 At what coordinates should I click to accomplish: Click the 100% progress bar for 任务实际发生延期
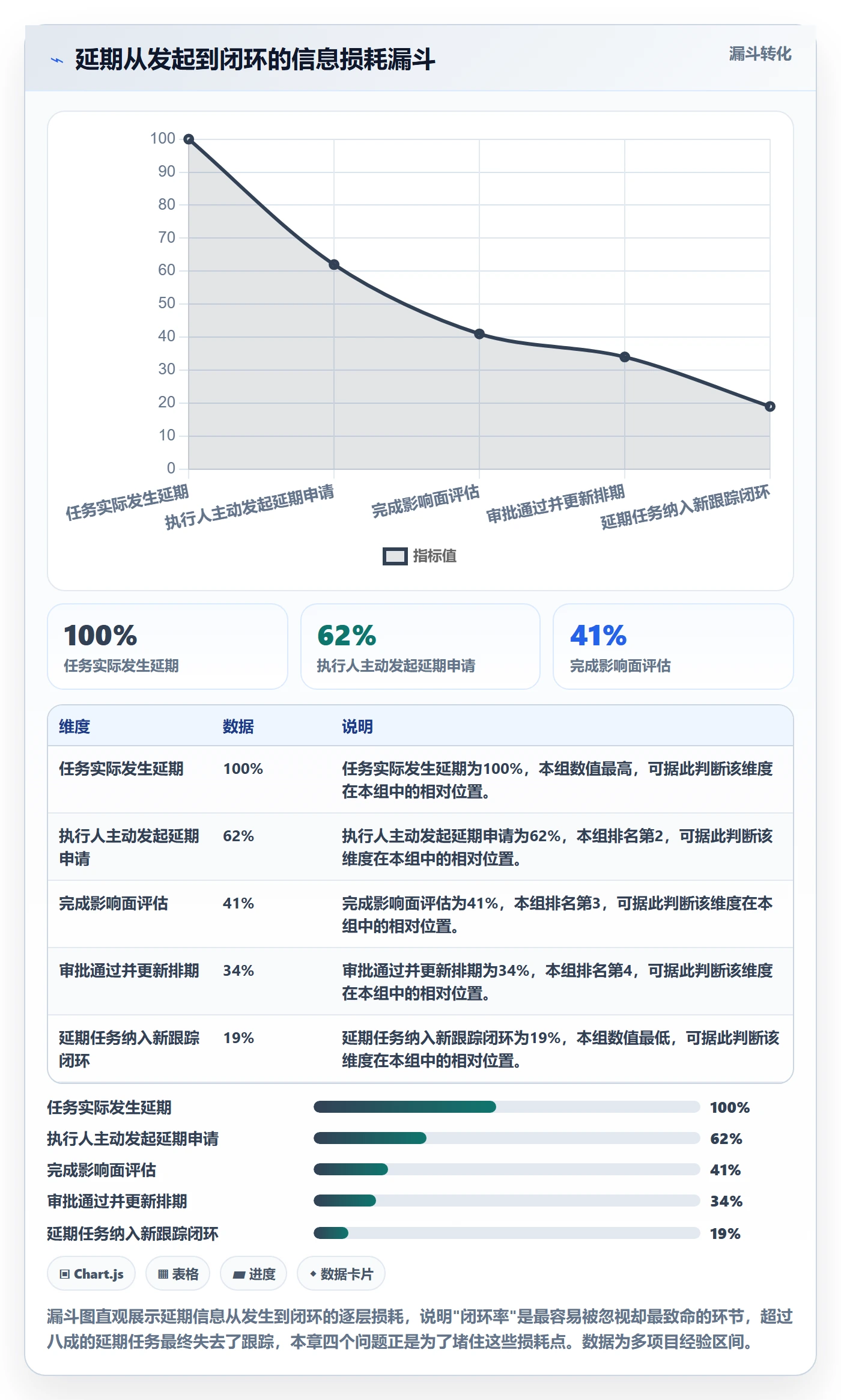(x=507, y=1107)
